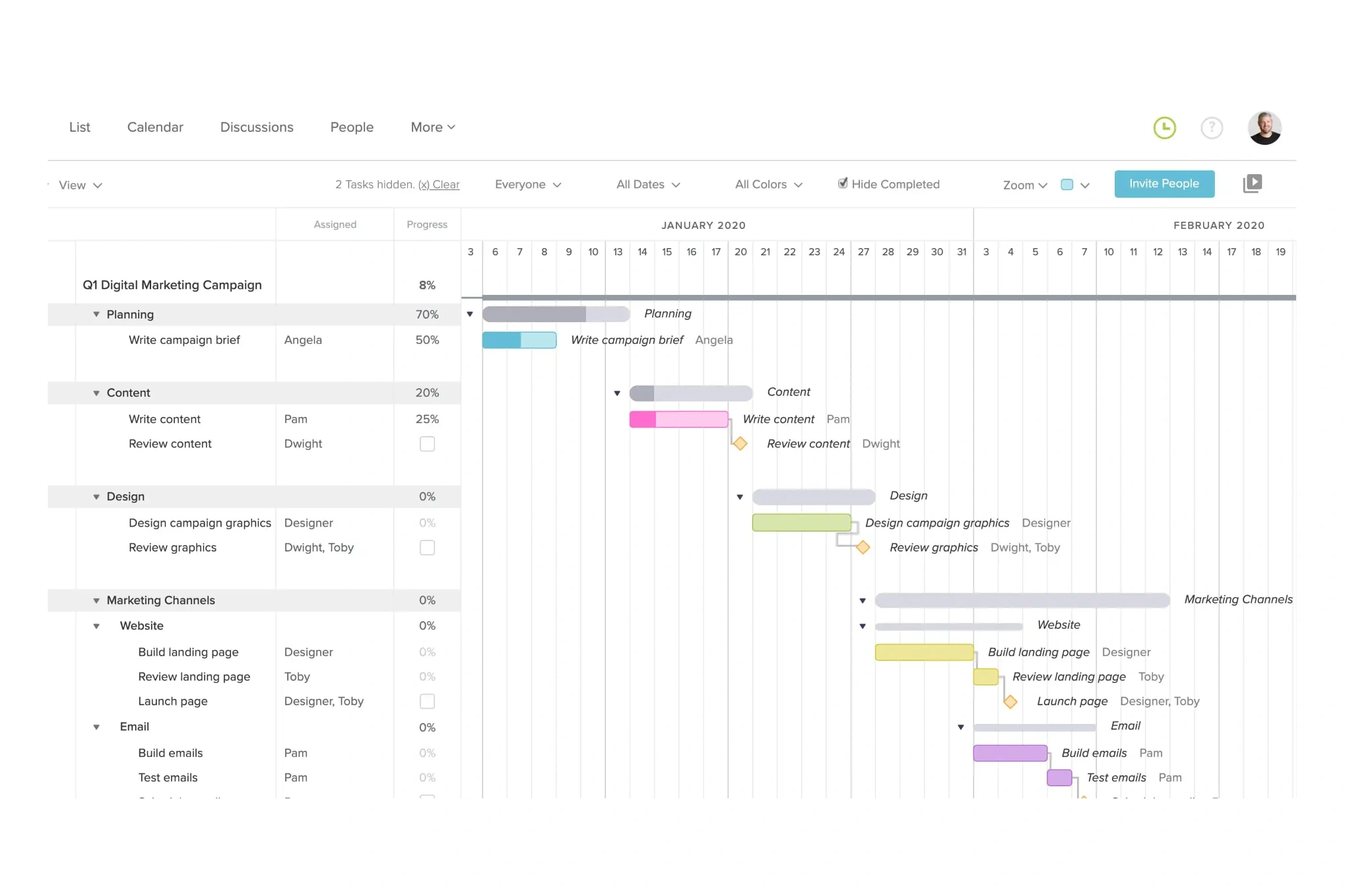Click the 50% progress value
Viewport: 1345px width, 896px height.
coord(427,340)
